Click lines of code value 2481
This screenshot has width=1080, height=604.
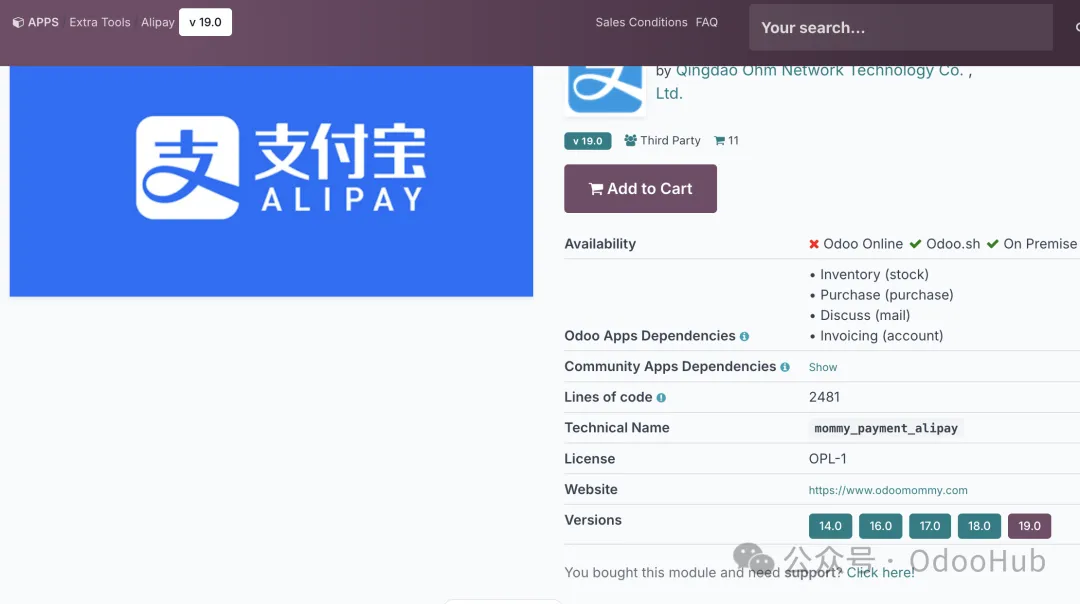click(x=824, y=397)
